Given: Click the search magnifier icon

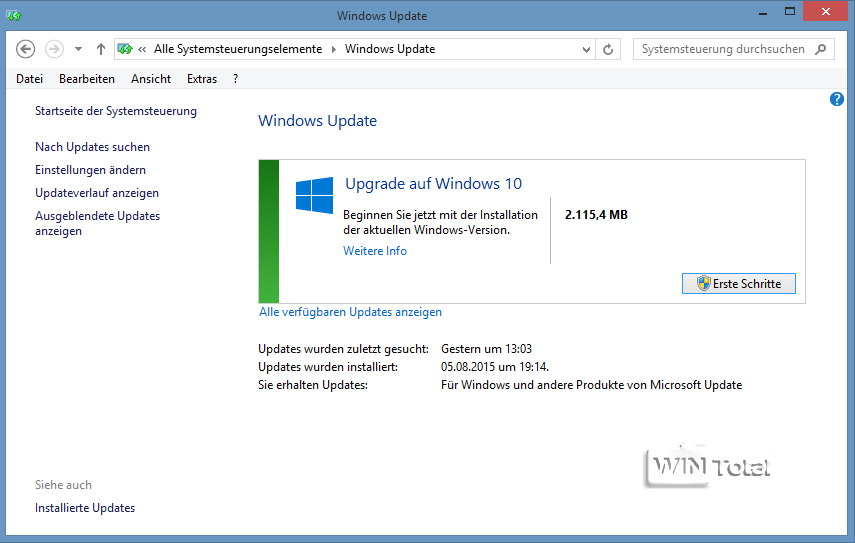Looking at the screenshot, I should pos(821,49).
